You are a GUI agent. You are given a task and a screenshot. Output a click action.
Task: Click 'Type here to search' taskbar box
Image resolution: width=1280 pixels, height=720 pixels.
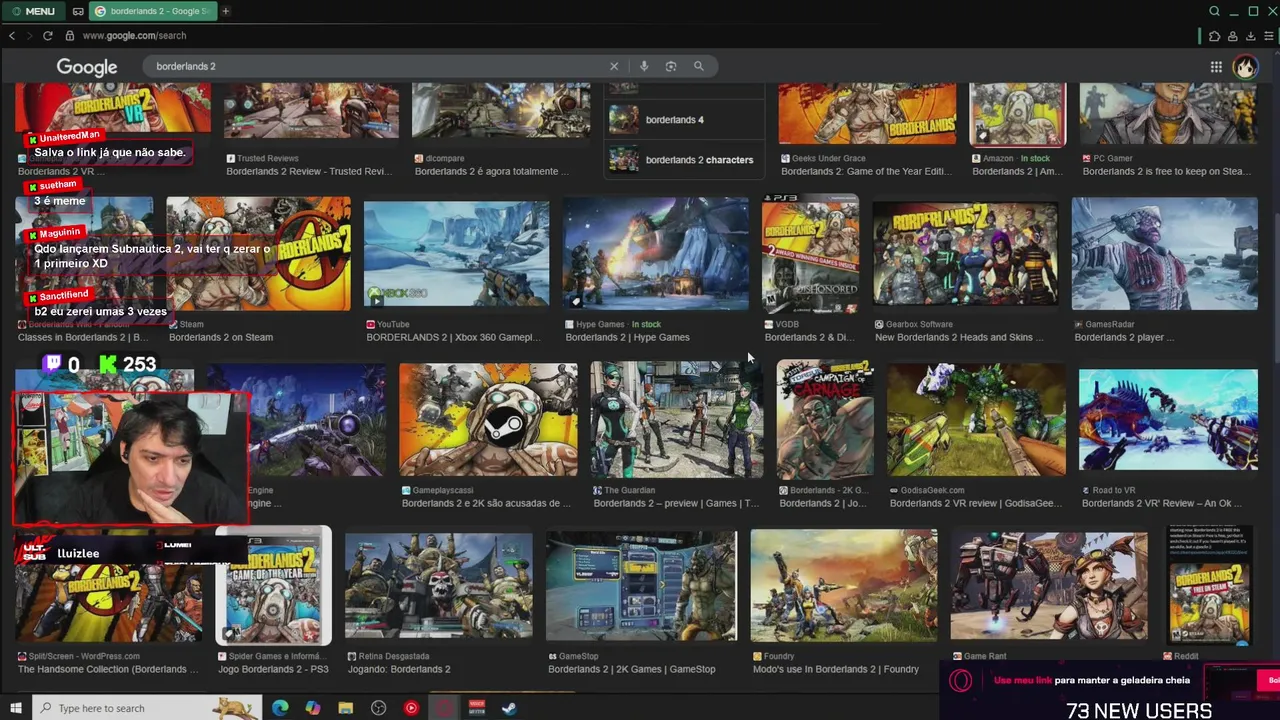tap(145, 708)
